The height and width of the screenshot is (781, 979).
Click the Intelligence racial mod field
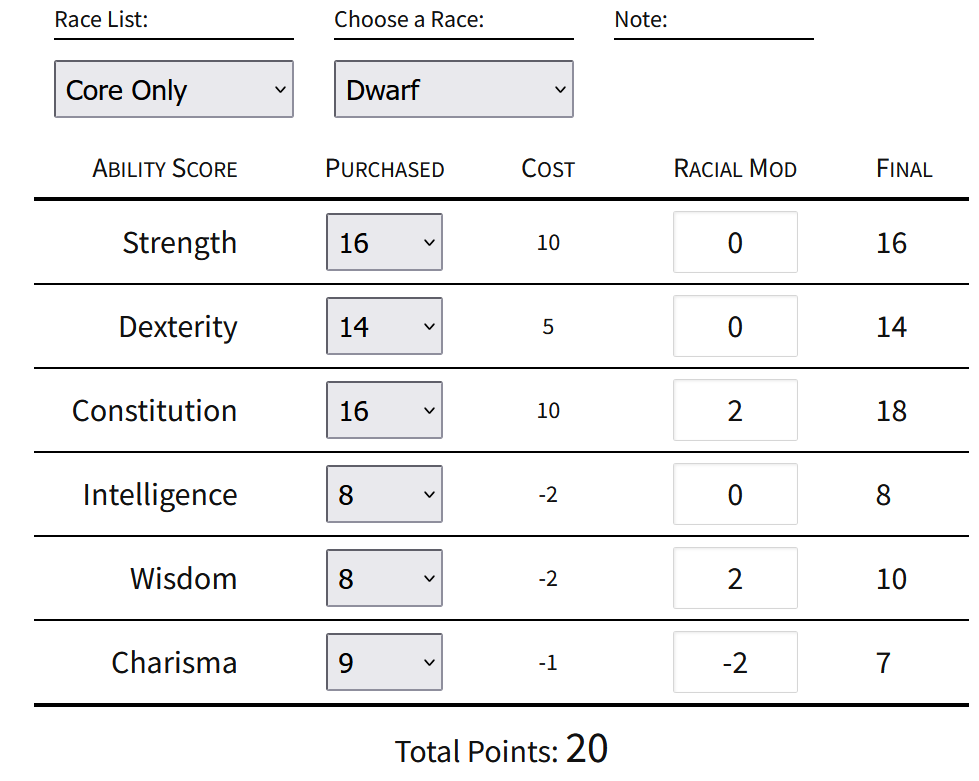pyautogui.click(x=735, y=494)
